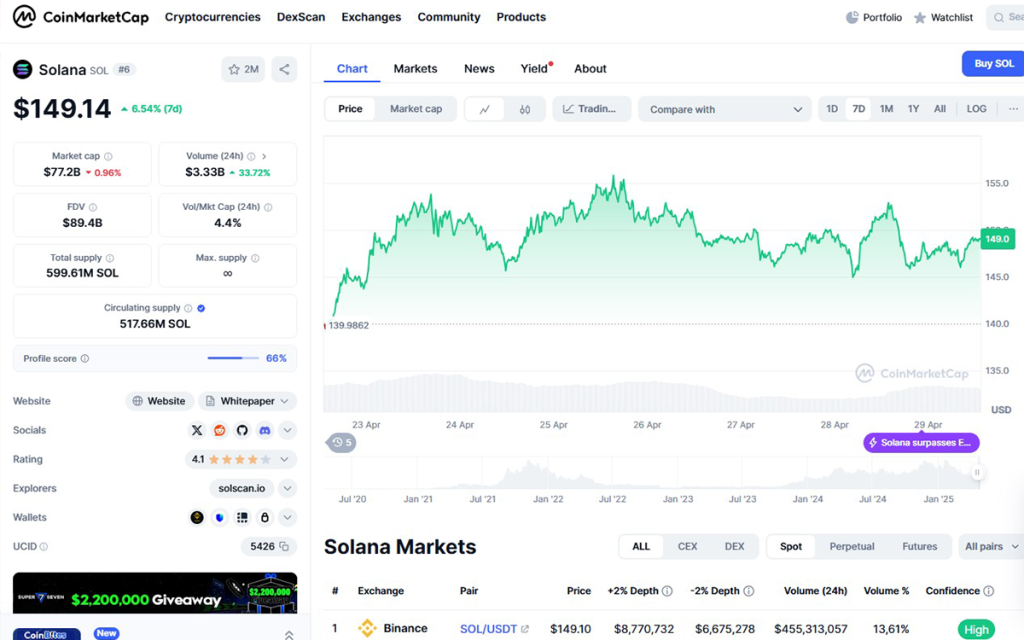Image resolution: width=1024 pixels, height=640 pixels.
Task: Open the Exchanges menu
Action: [371, 17]
